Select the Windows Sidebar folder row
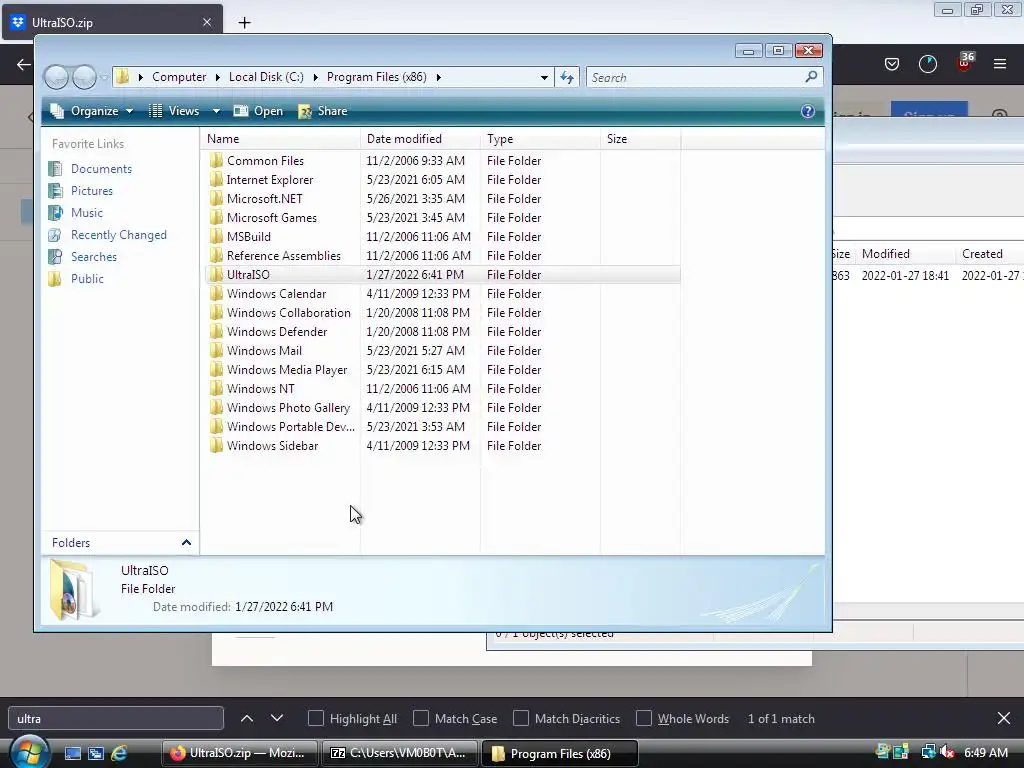This screenshot has height=768, width=1024. (443, 446)
